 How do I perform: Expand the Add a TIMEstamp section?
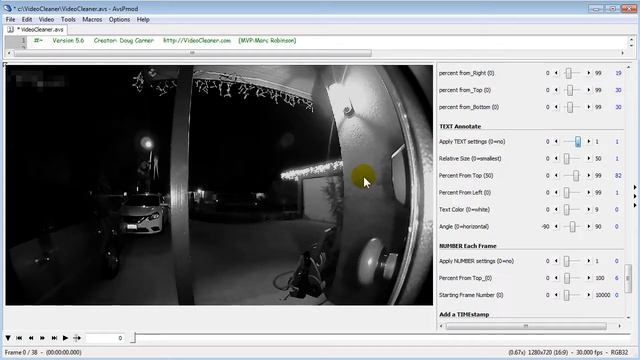[x=464, y=314]
